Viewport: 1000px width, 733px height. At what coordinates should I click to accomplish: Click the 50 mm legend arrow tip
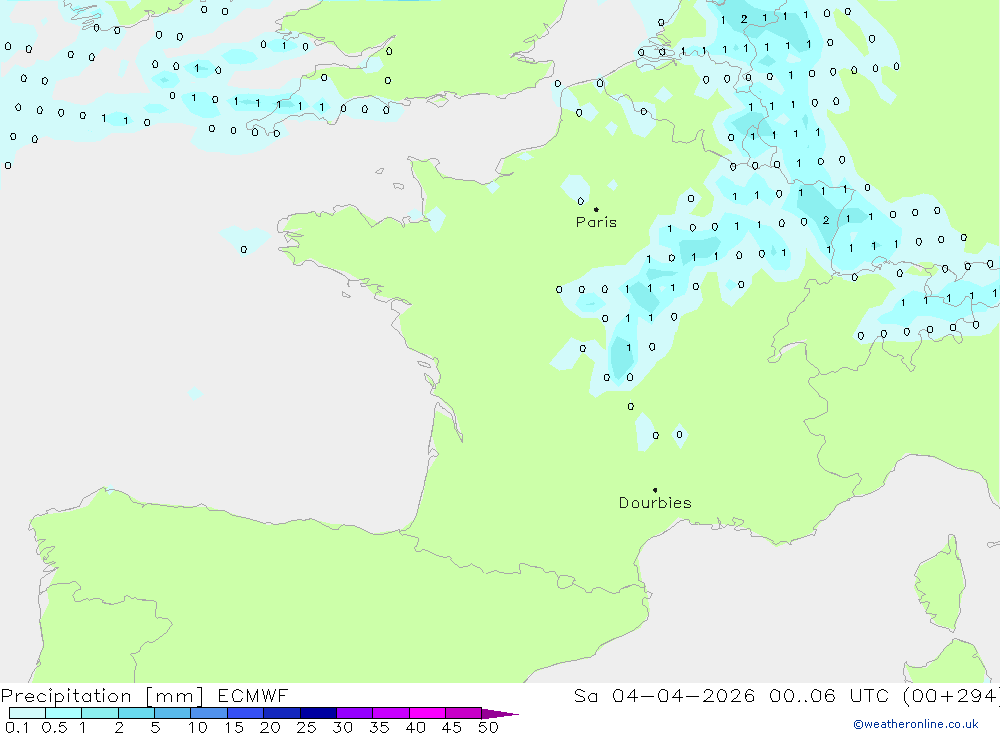click(500, 714)
